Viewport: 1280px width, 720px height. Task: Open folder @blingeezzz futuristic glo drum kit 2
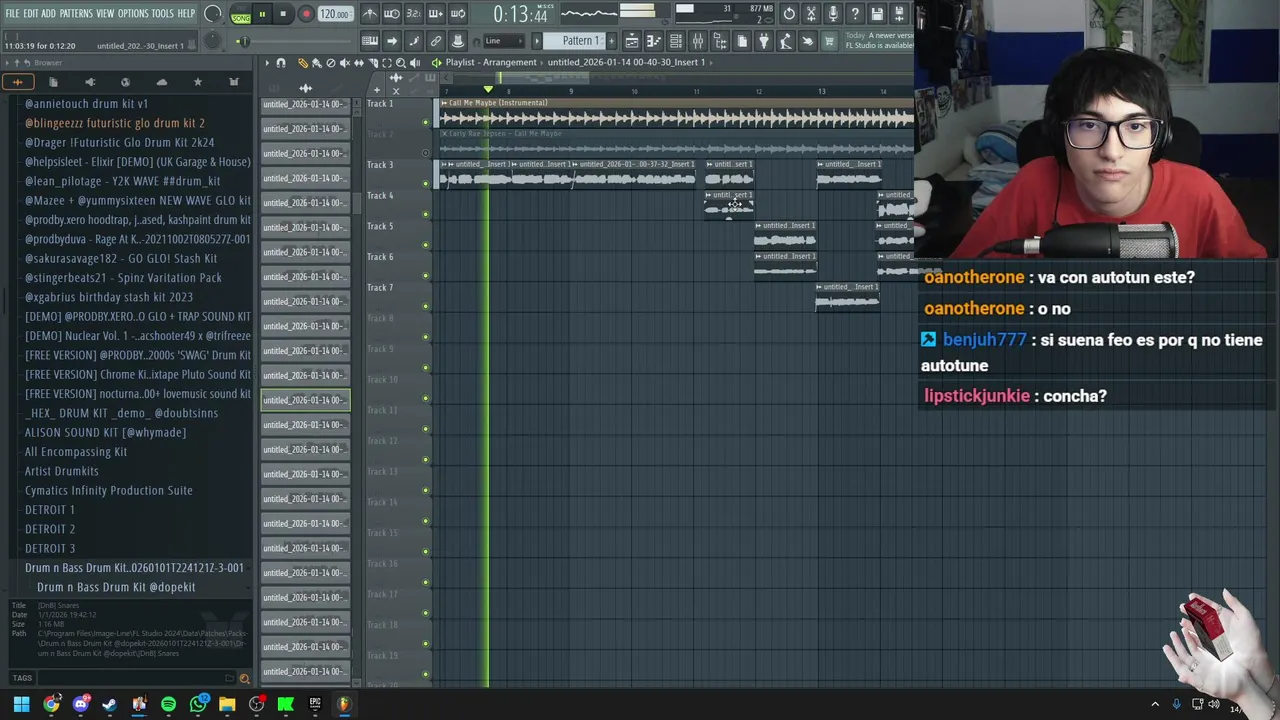point(115,123)
